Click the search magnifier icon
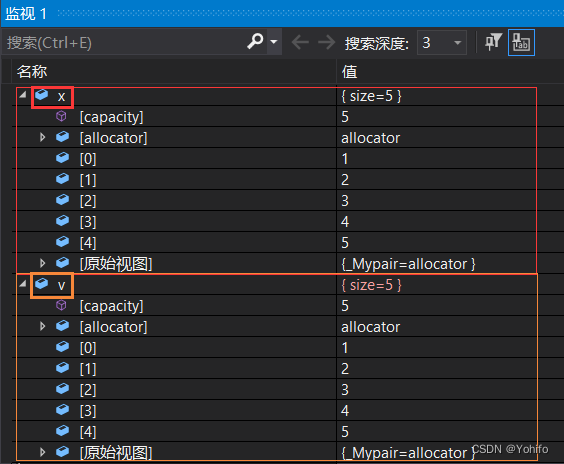 [x=255, y=42]
